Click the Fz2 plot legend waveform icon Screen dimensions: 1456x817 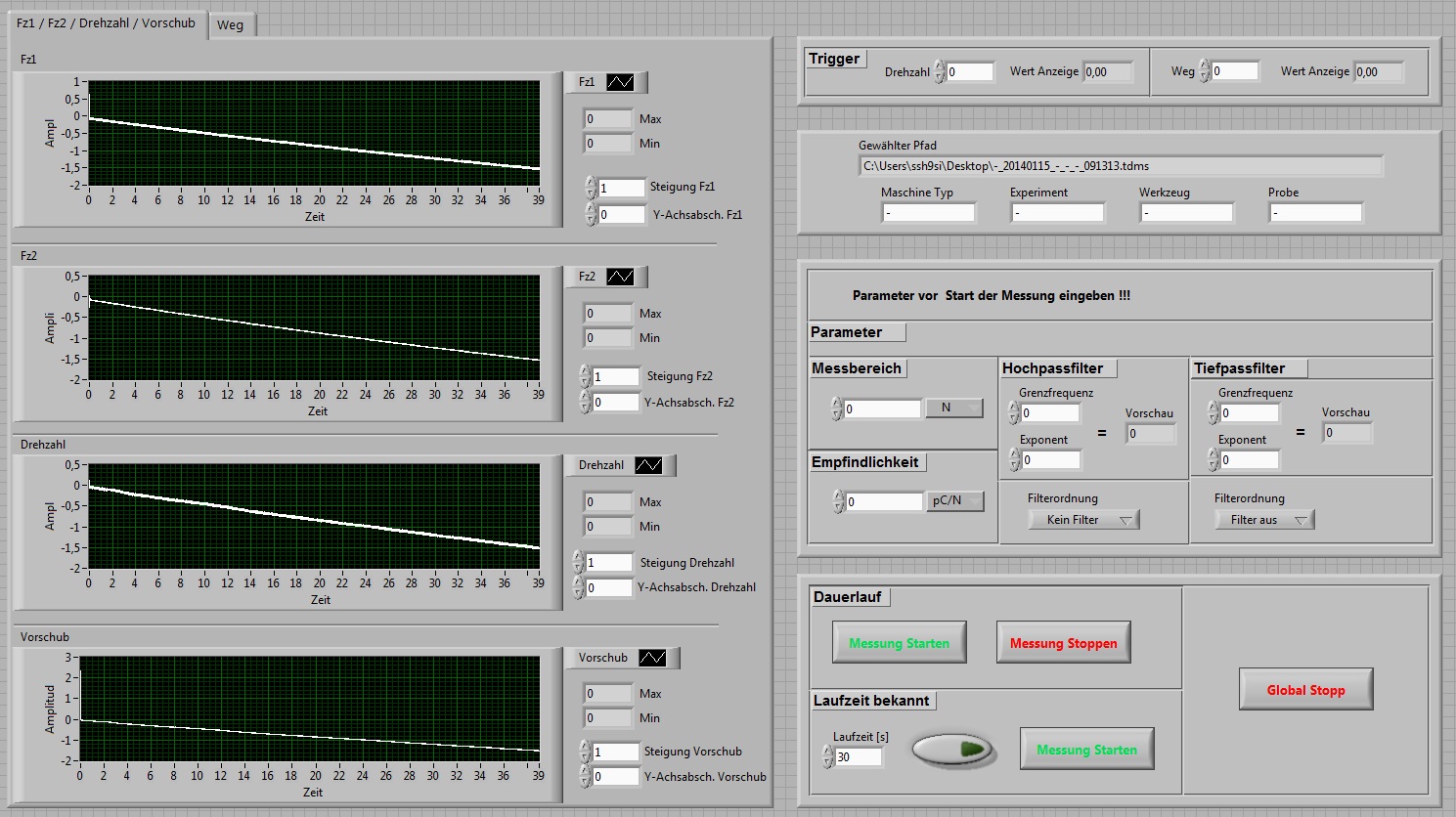click(620, 277)
